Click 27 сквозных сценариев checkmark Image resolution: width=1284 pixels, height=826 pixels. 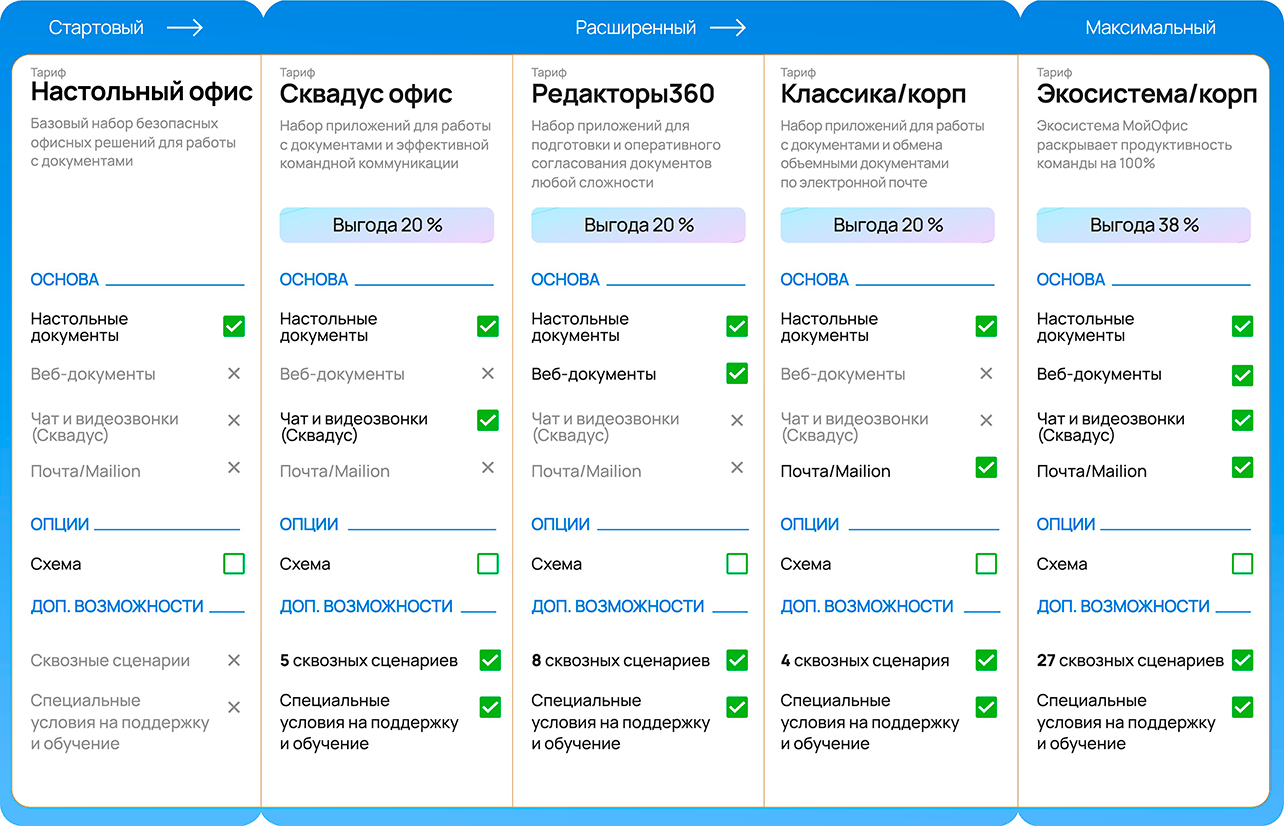pyautogui.click(x=1242, y=660)
